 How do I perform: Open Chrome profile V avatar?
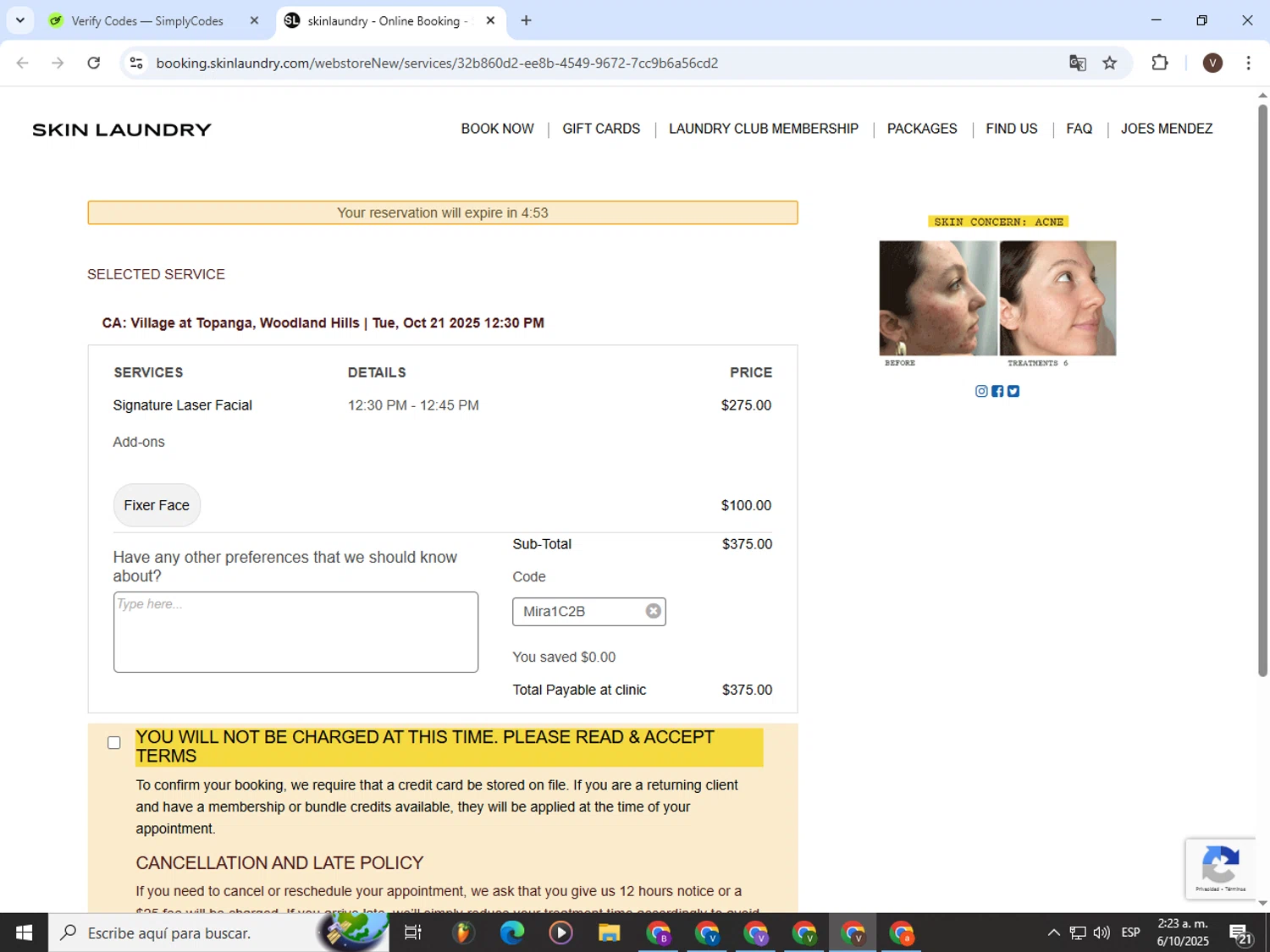coord(1212,63)
